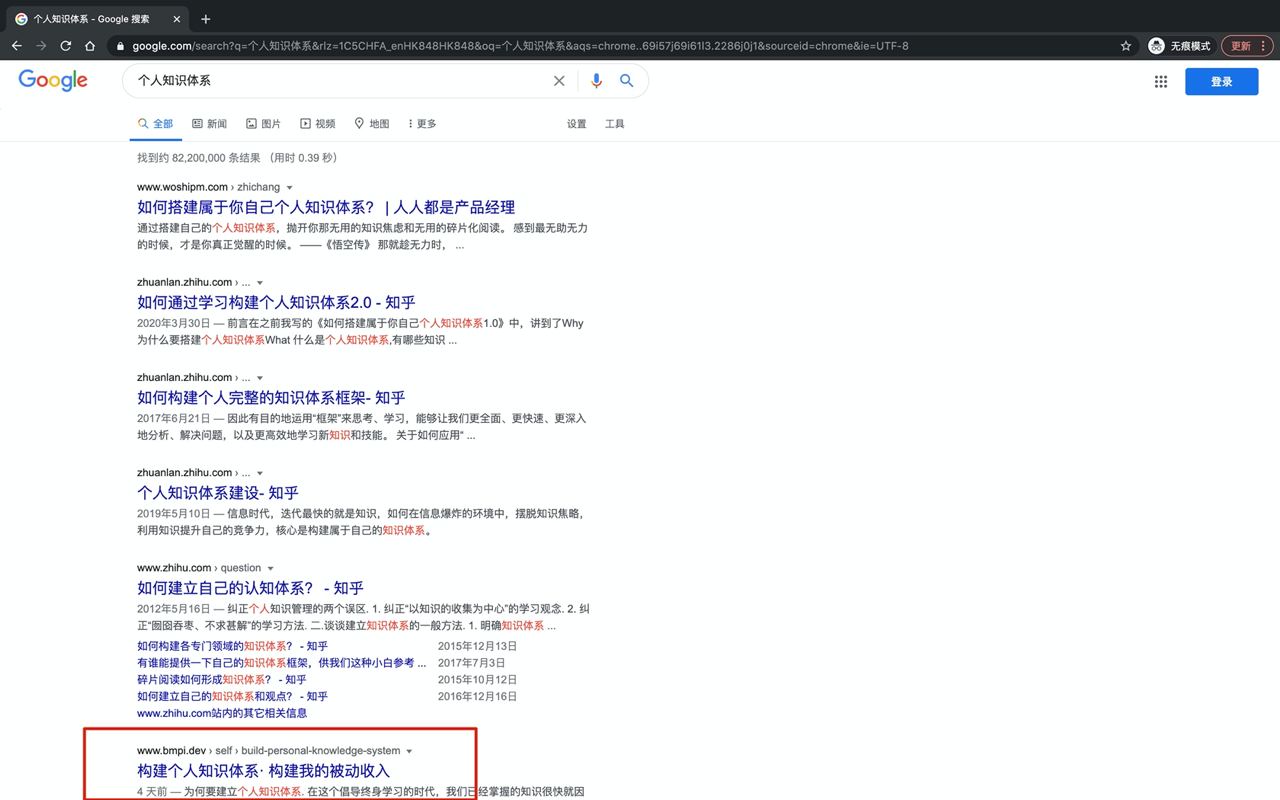This screenshot has height=800, width=1280.
Task: Click the magnifying glass search icon
Action: tap(627, 81)
